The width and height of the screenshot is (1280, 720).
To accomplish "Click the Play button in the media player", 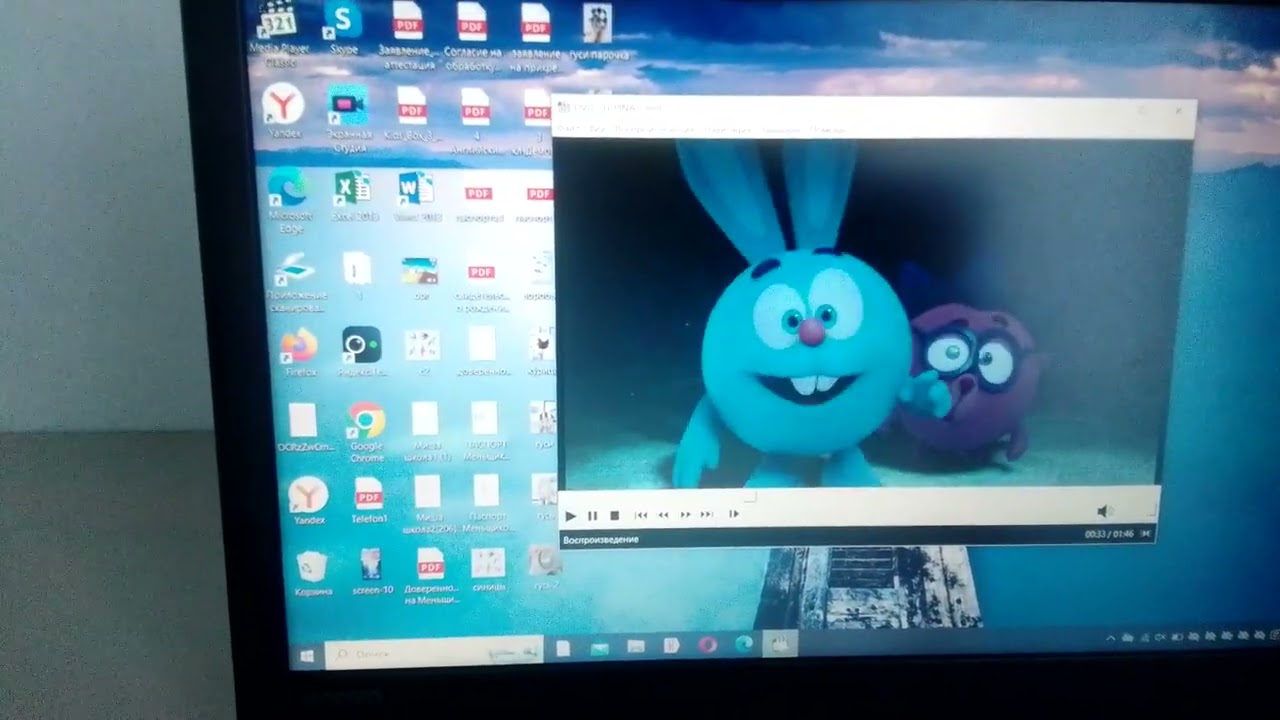I will 570,516.
